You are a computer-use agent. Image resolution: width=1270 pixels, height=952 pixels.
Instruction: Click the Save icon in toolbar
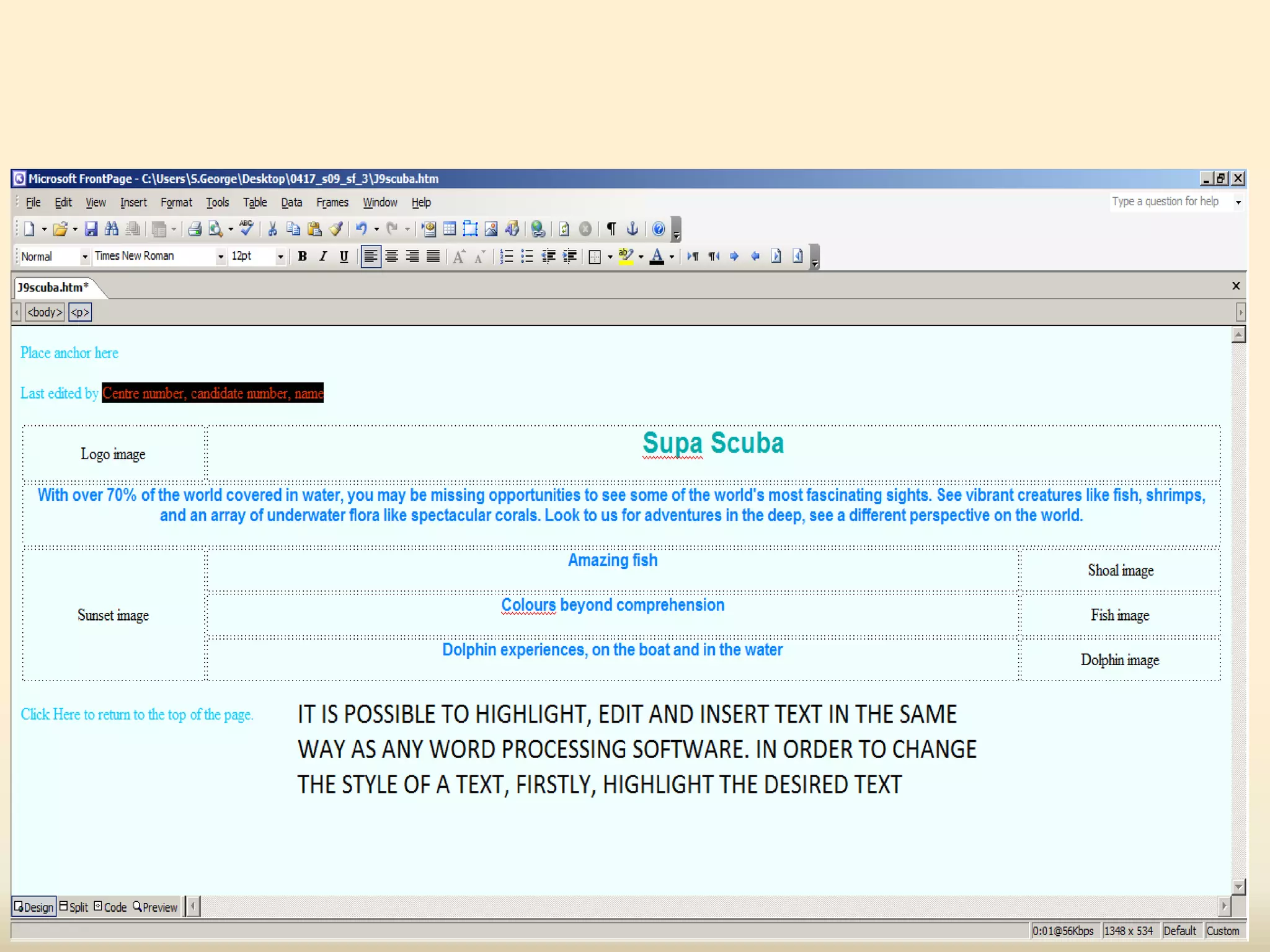(x=91, y=229)
